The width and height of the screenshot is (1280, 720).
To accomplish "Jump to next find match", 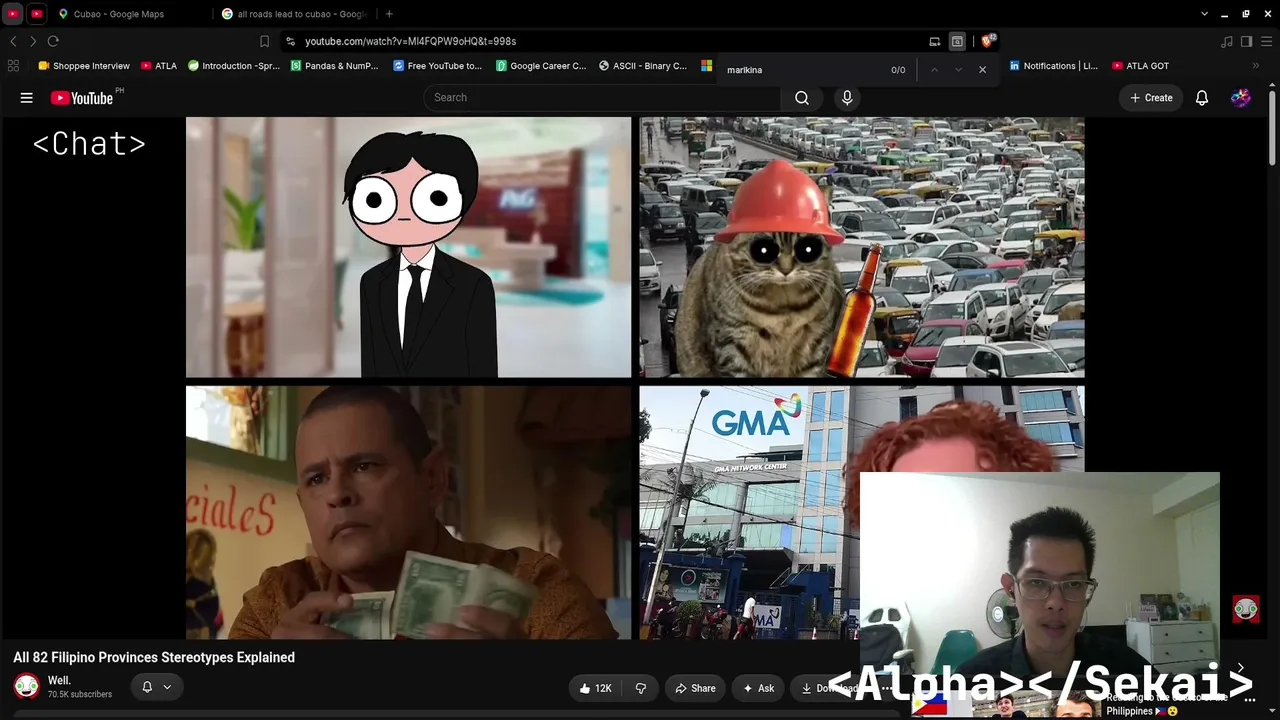I will [958, 70].
